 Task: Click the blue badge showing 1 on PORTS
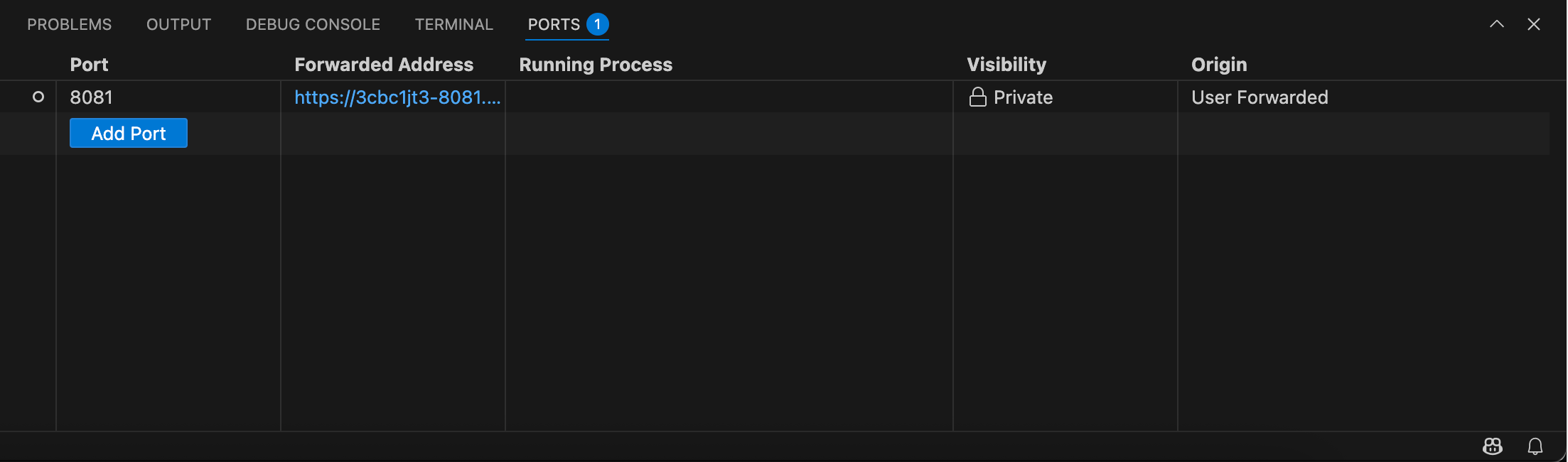tap(598, 24)
